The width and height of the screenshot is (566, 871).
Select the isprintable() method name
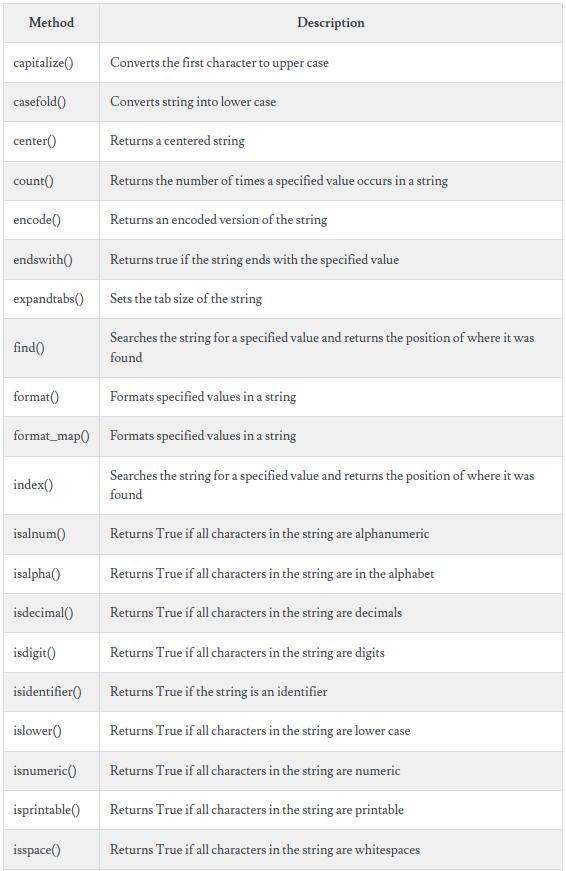(47, 810)
